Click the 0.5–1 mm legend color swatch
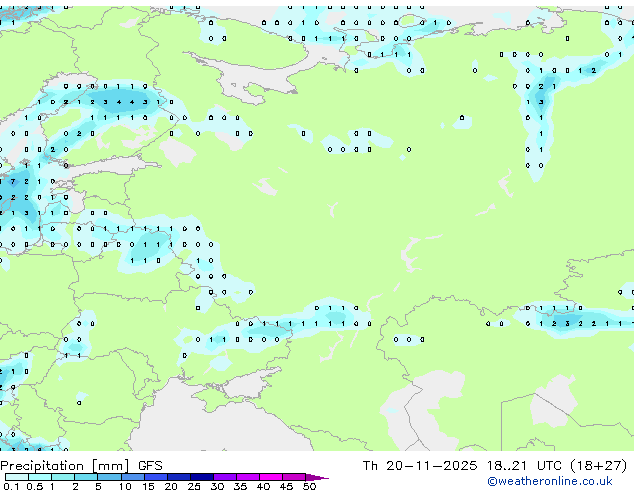Viewport: 634px width, 490px height. click(x=40, y=477)
